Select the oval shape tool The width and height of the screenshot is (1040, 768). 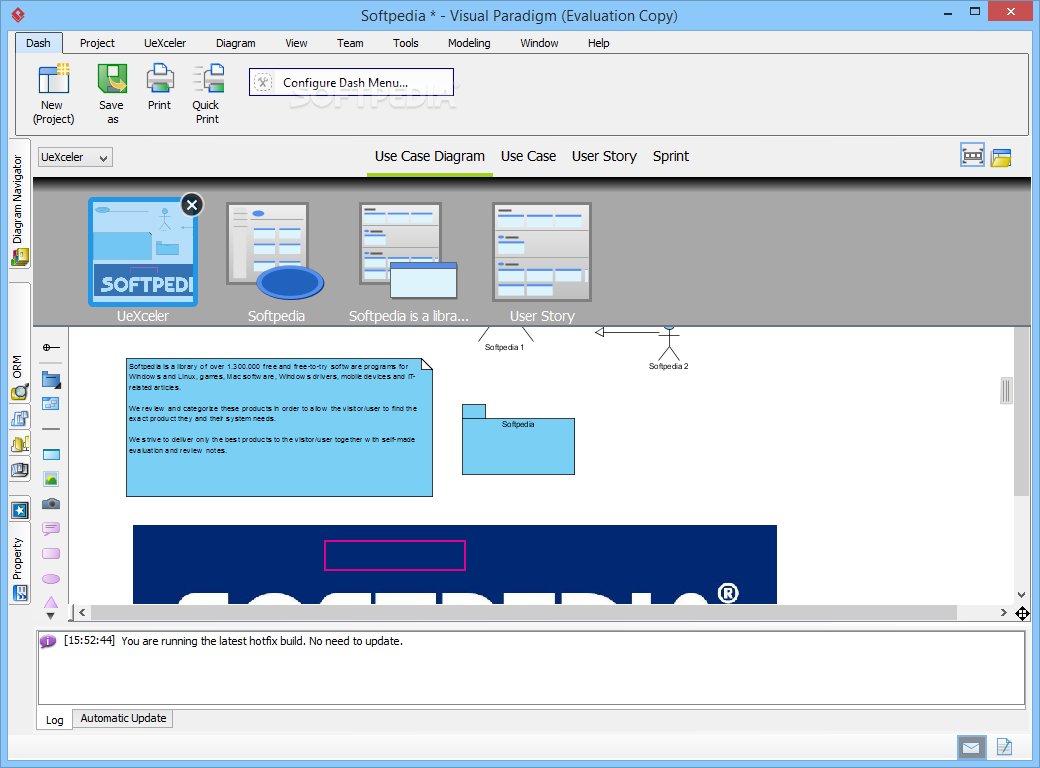[x=51, y=579]
